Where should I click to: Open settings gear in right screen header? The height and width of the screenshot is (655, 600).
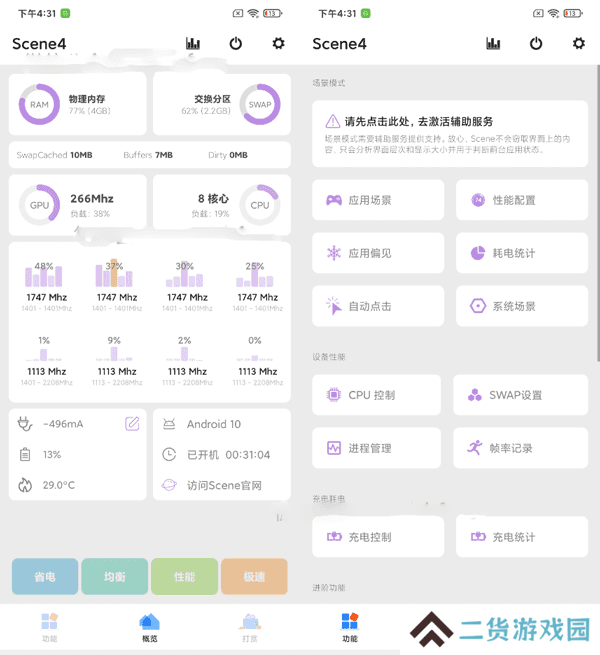(x=579, y=43)
